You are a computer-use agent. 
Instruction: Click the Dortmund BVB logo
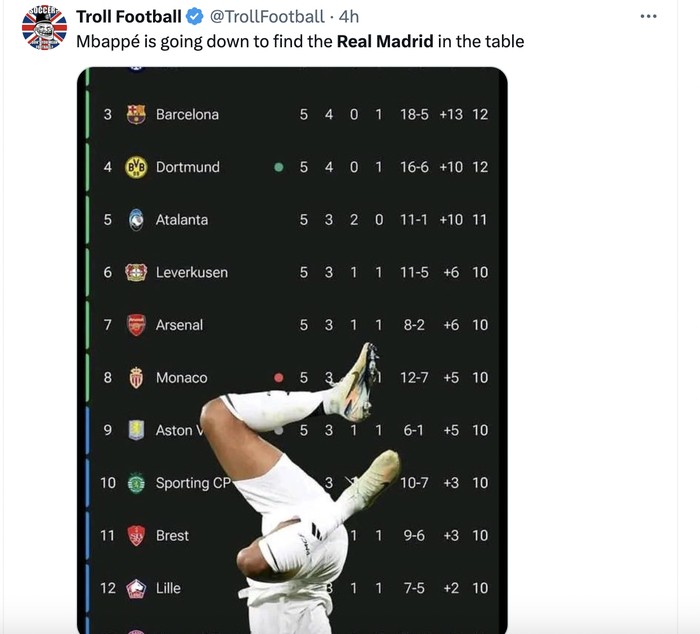click(136, 167)
